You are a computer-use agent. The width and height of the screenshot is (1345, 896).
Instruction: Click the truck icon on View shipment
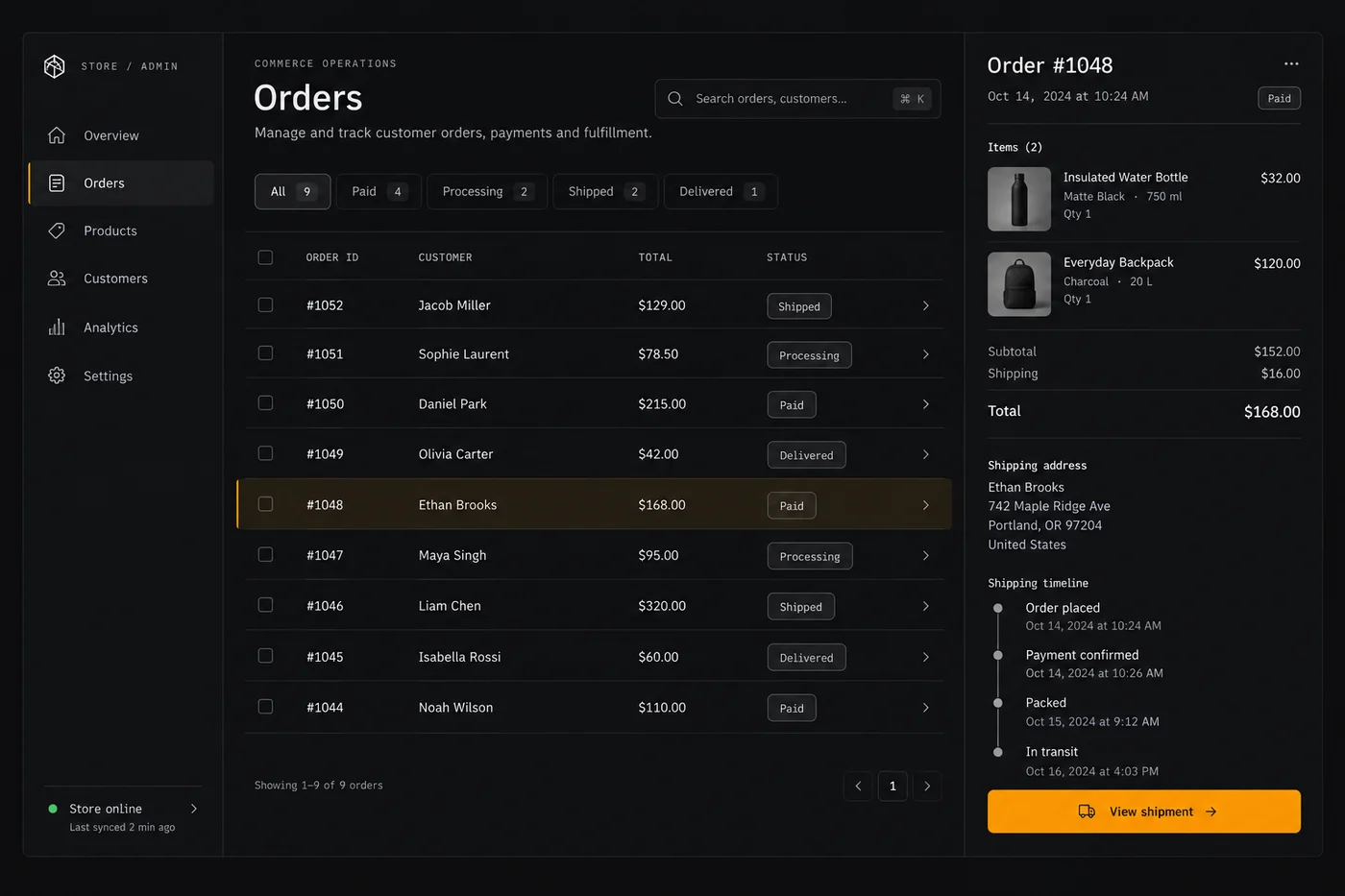(1087, 811)
